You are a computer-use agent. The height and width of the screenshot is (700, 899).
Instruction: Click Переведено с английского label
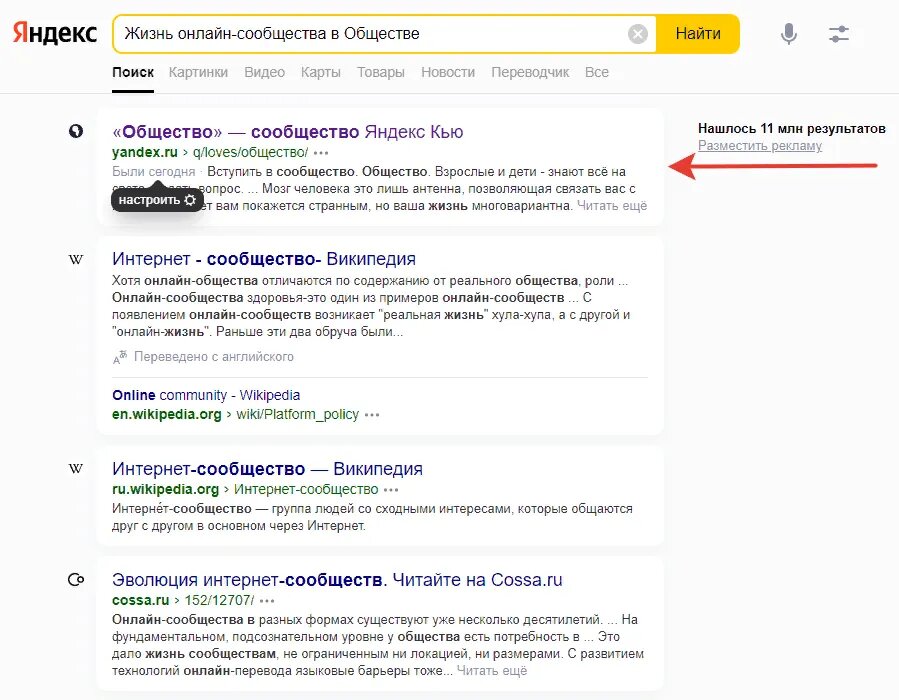(x=214, y=357)
